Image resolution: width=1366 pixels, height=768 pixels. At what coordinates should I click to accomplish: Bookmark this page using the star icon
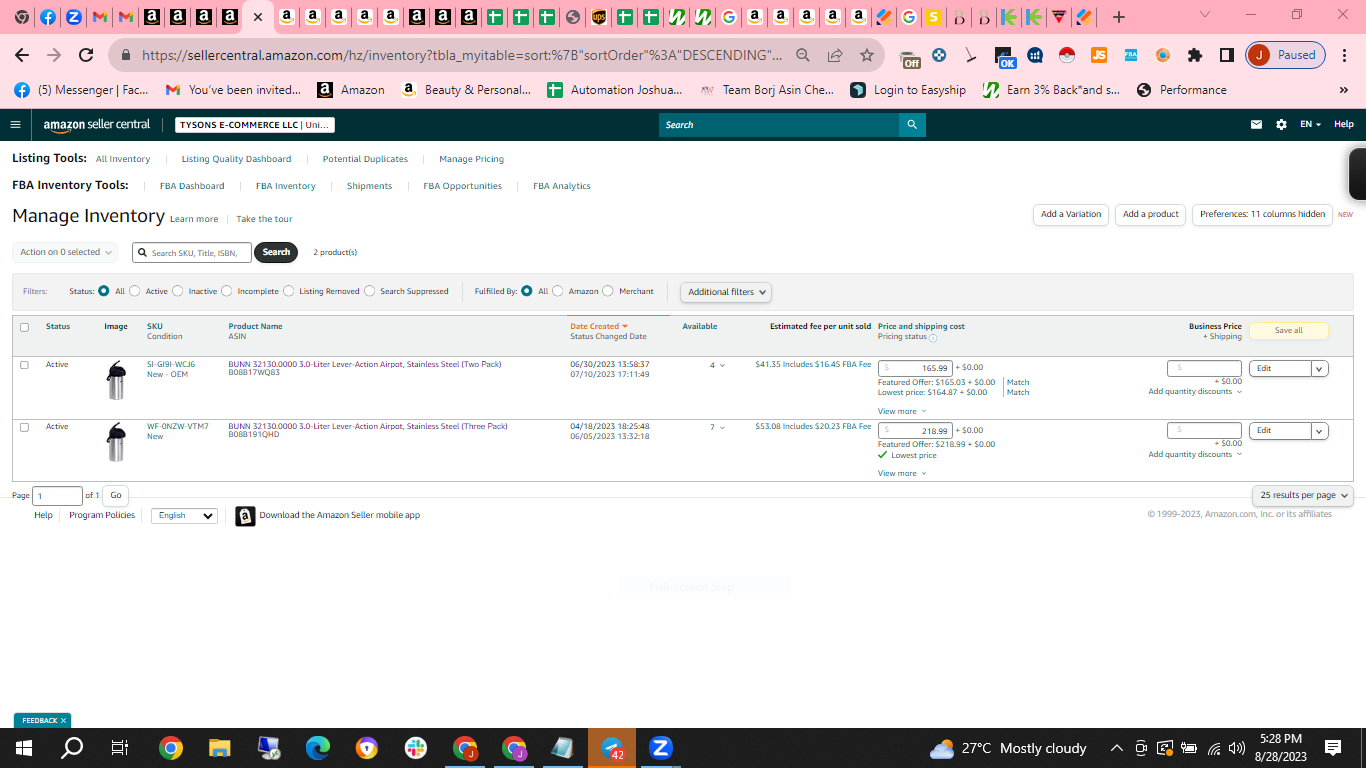click(867, 55)
